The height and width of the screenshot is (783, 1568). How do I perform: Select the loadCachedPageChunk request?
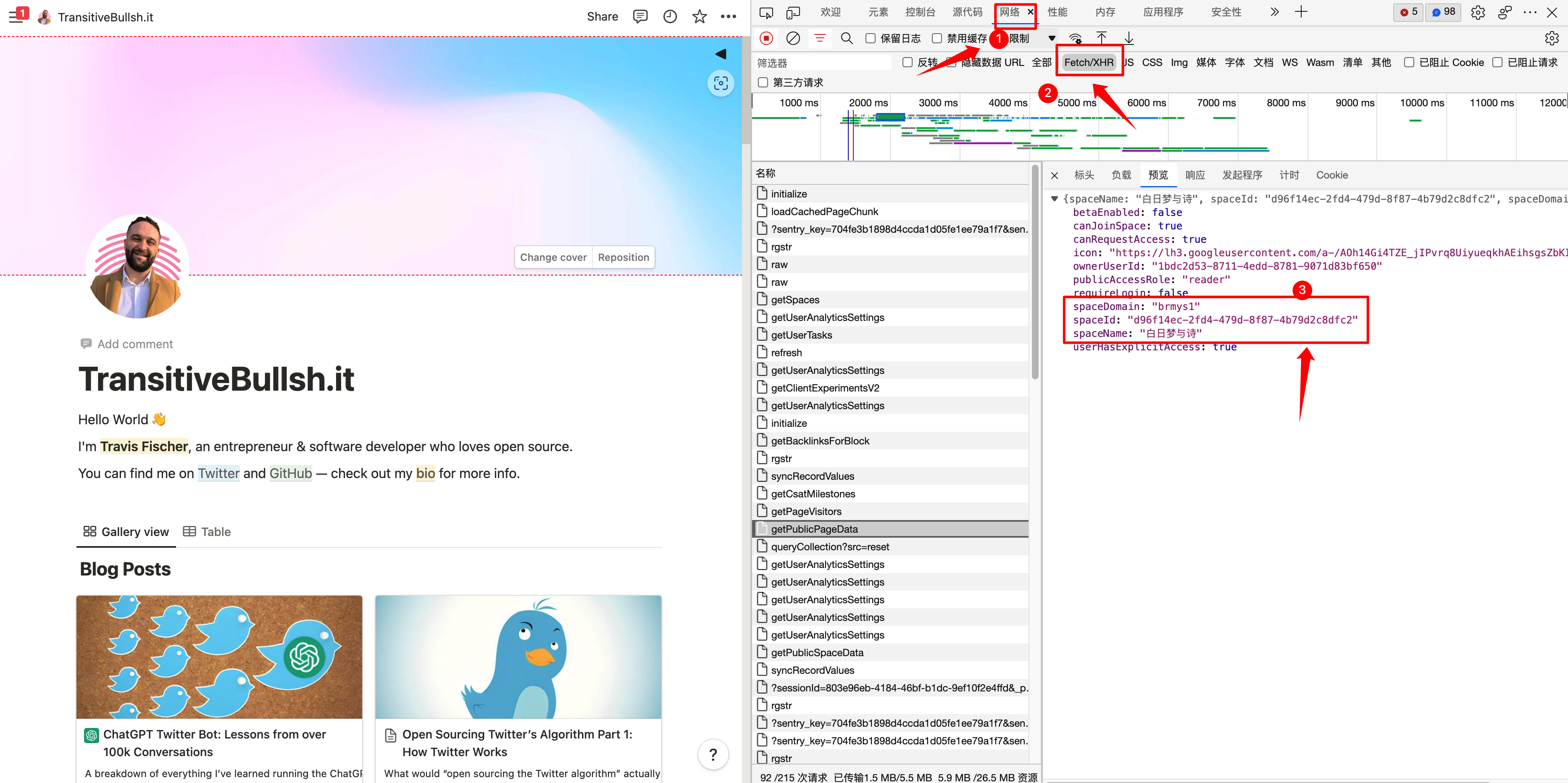pyautogui.click(x=891, y=211)
